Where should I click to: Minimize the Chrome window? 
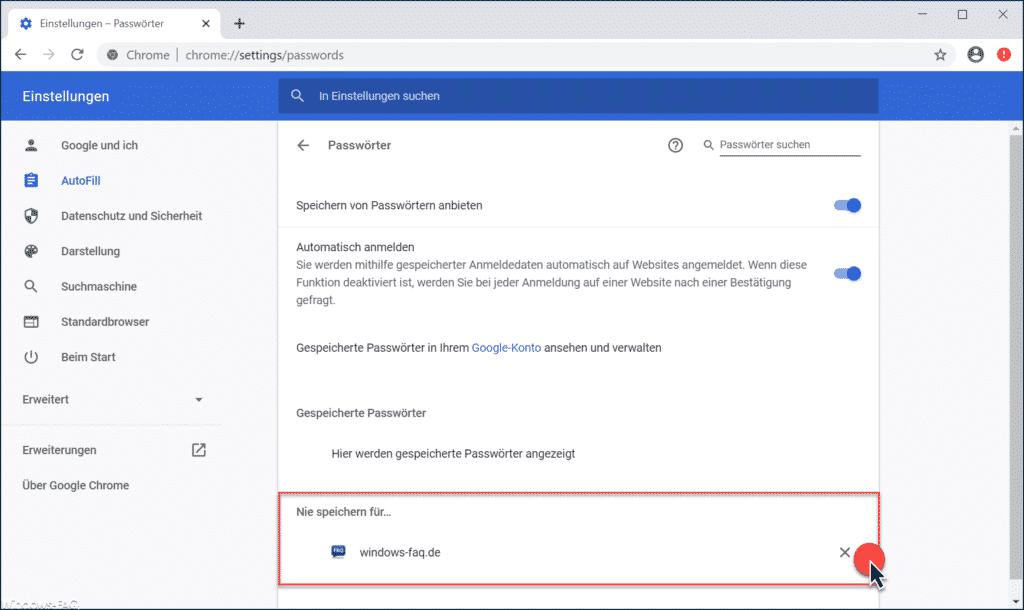[922, 14]
